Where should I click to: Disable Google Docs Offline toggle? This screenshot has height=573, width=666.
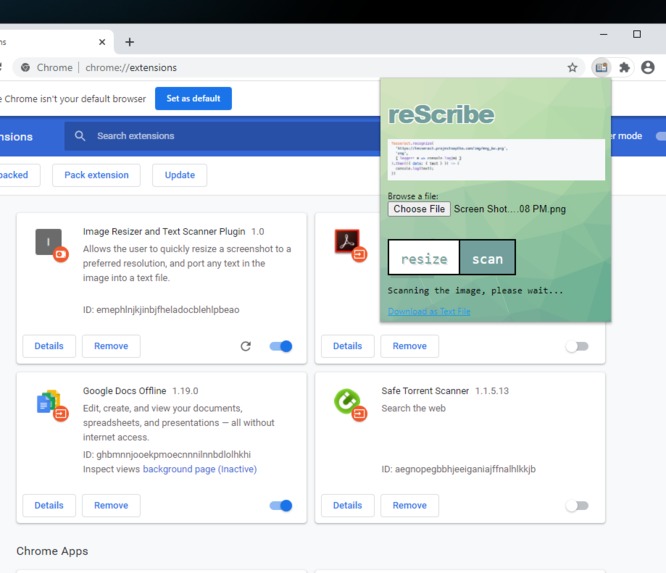coord(281,505)
